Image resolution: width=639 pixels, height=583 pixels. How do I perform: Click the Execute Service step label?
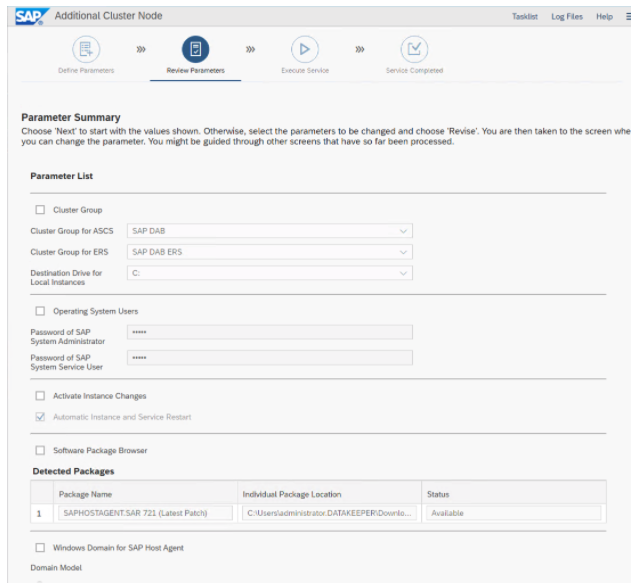[305, 70]
